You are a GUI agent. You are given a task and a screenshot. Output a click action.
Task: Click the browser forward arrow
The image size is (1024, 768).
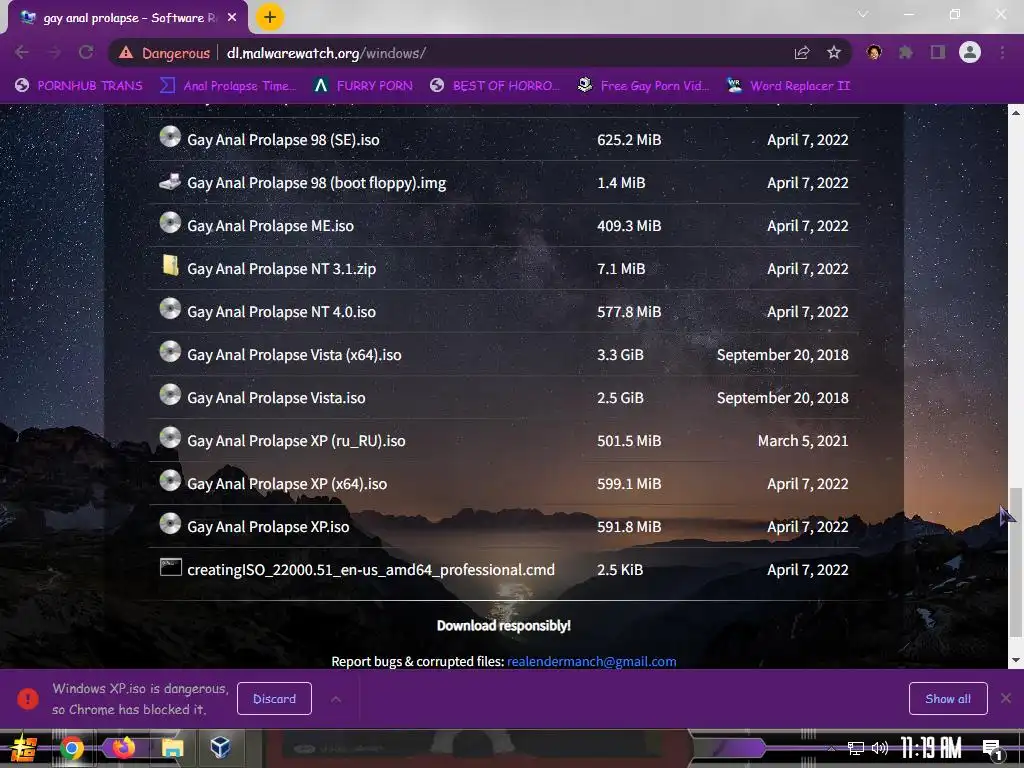tap(54, 52)
